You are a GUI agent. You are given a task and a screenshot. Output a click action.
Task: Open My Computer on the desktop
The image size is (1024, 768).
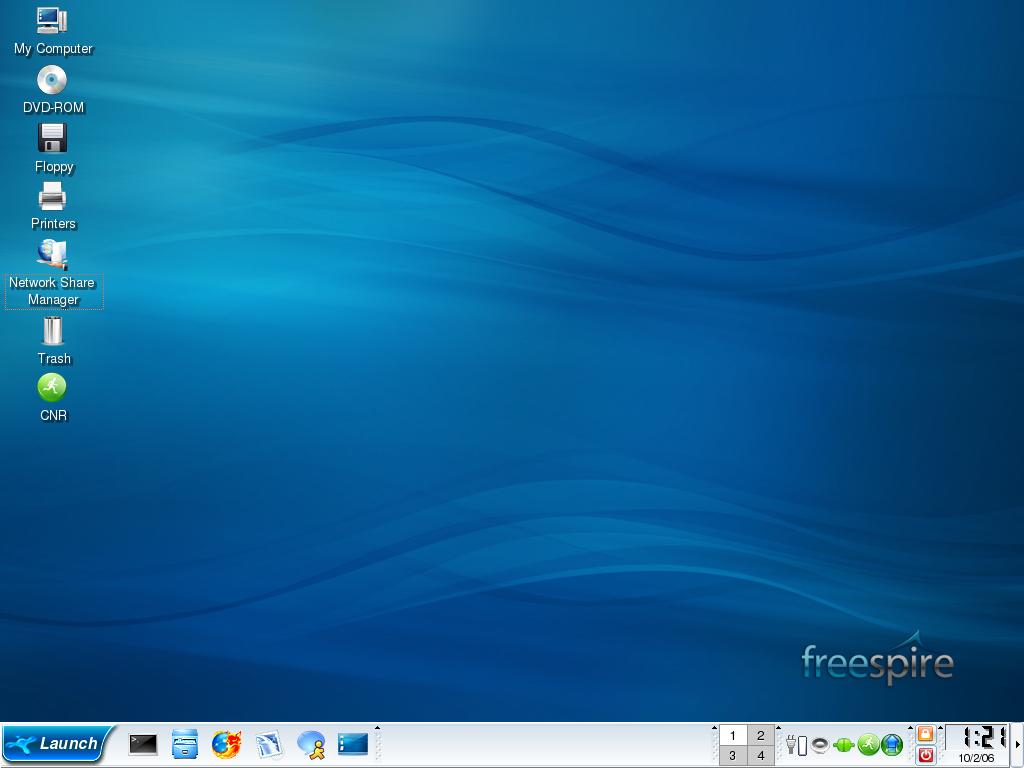pyautogui.click(x=52, y=20)
